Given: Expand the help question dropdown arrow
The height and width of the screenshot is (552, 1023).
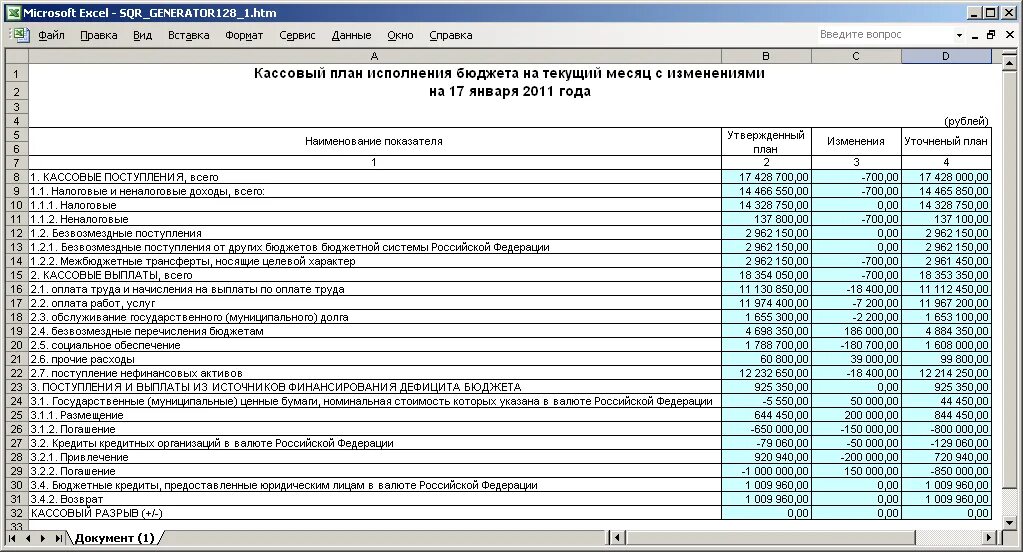Looking at the screenshot, I should 959,35.
